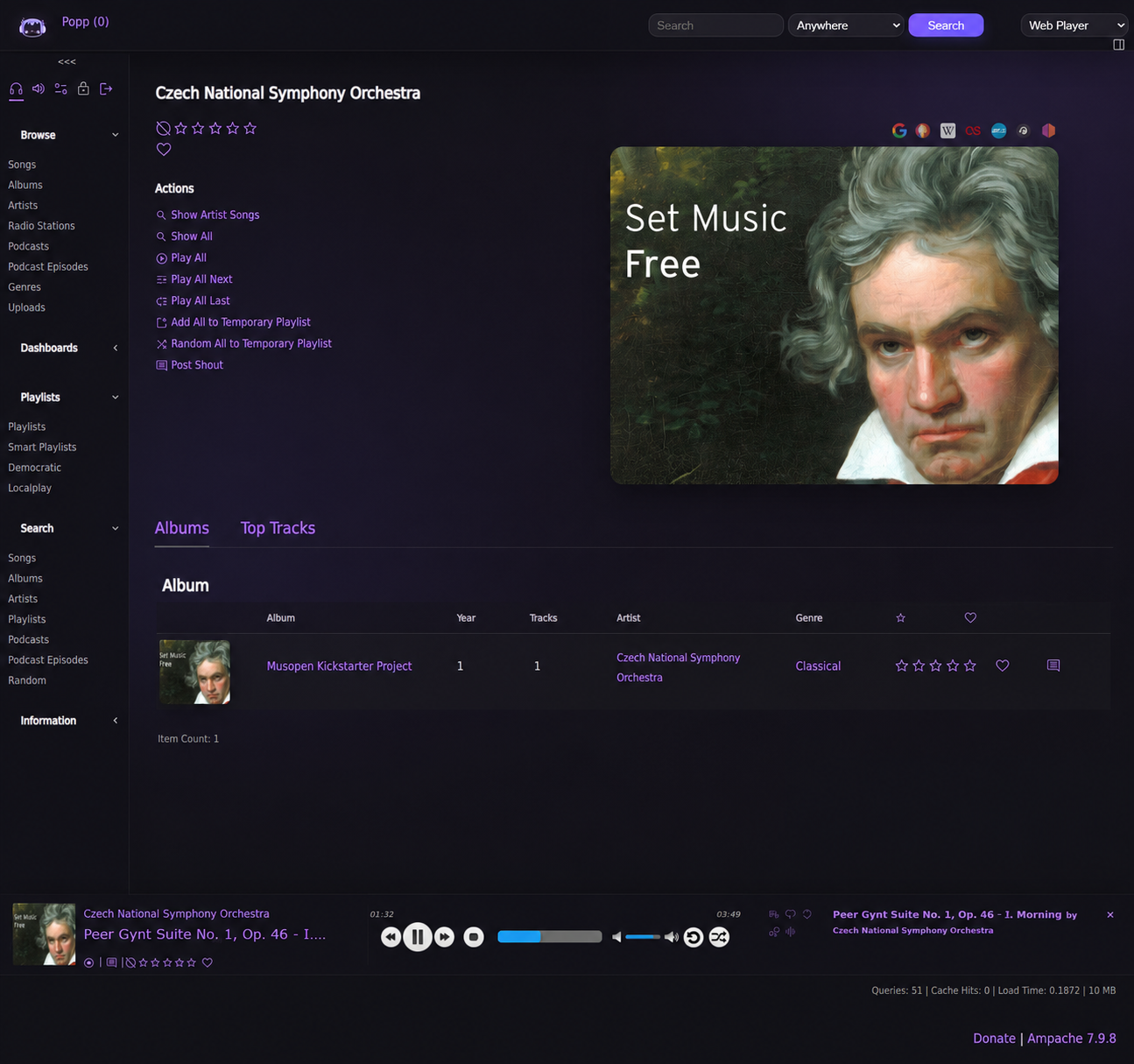
Task: Switch to the Top Tracks tab
Action: coord(278,528)
